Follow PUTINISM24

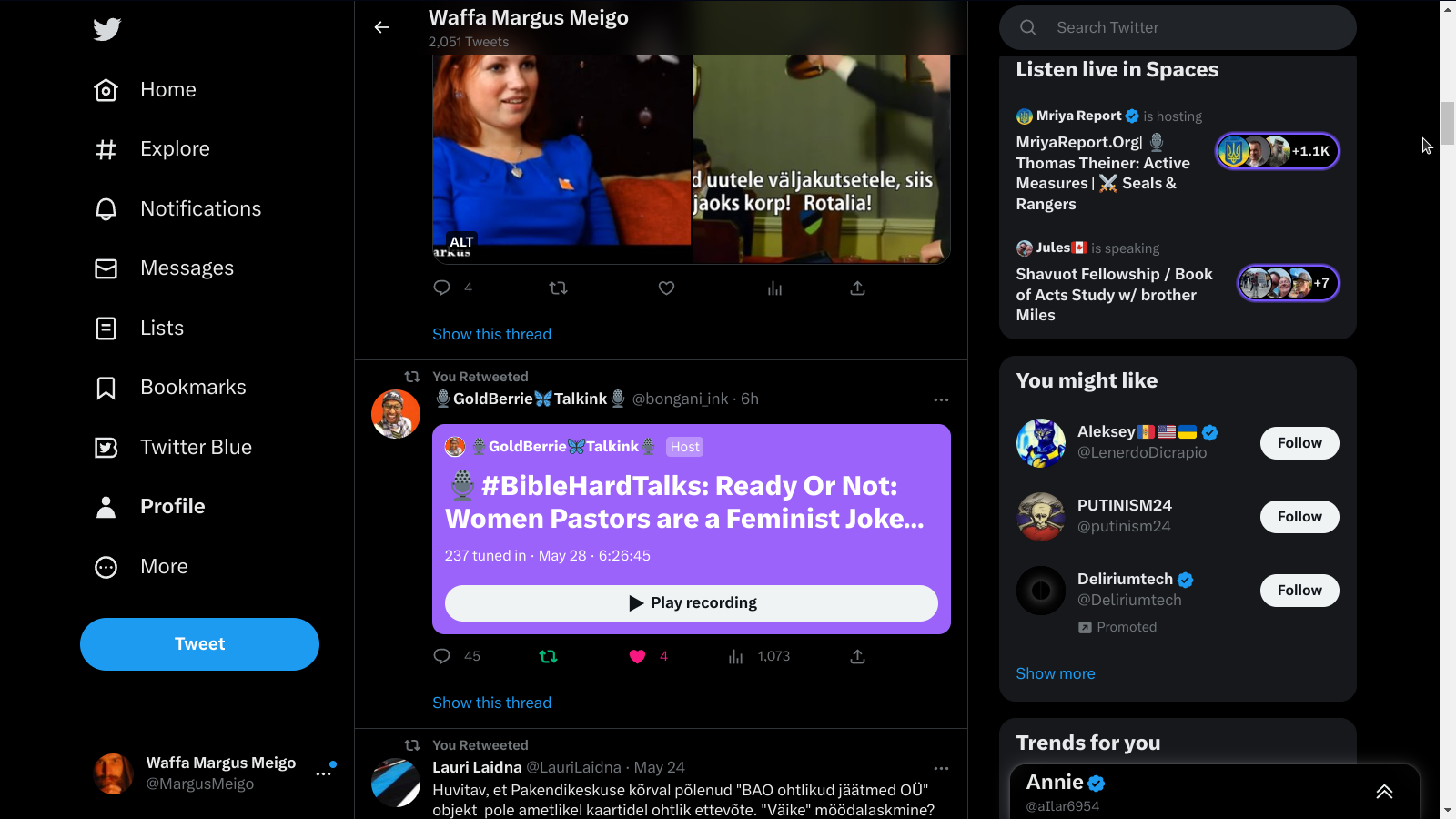(x=1299, y=517)
